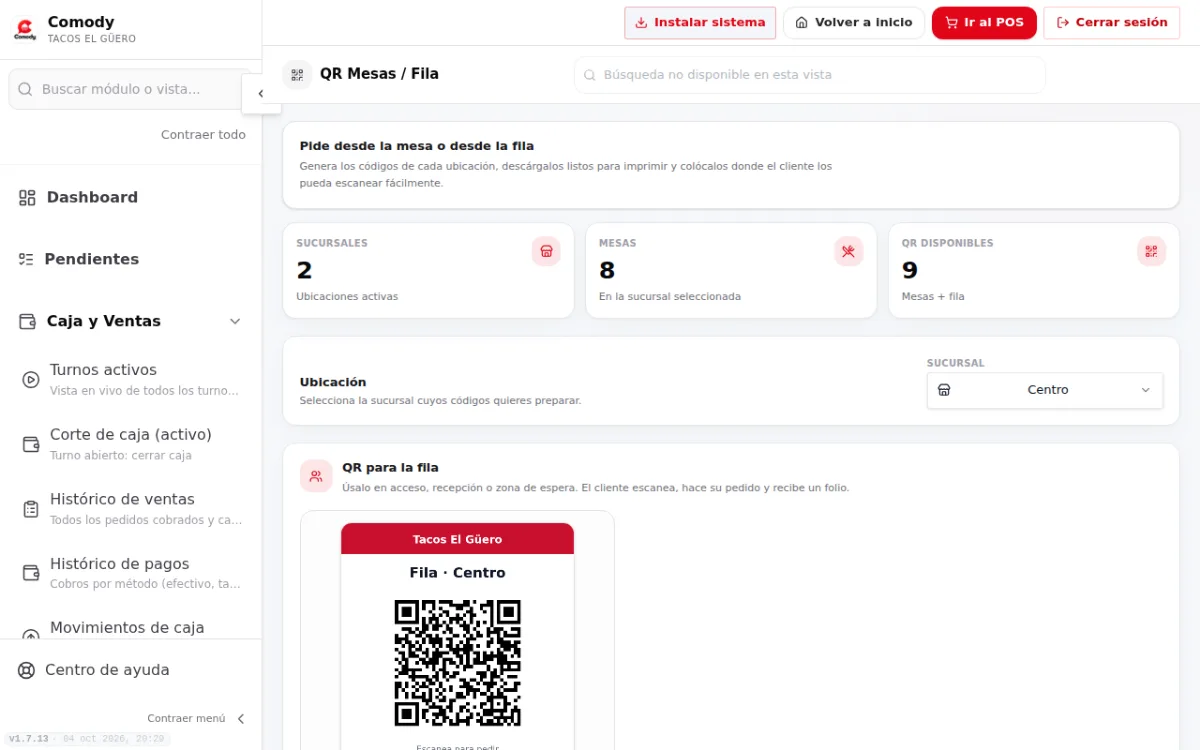Click the utensils icon in Mesas card
Image resolution: width=1200 pixels, height=750 pixels.
coord(849,251)
